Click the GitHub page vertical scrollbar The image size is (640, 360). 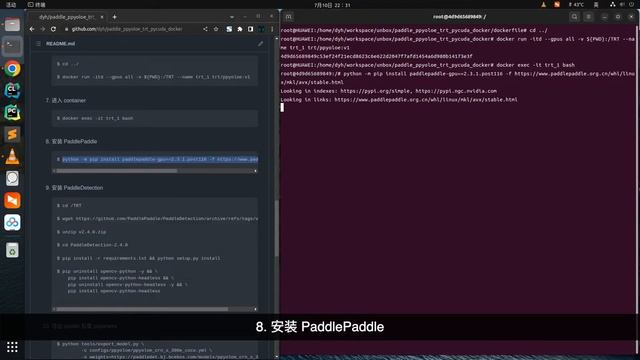click(277, 229)
